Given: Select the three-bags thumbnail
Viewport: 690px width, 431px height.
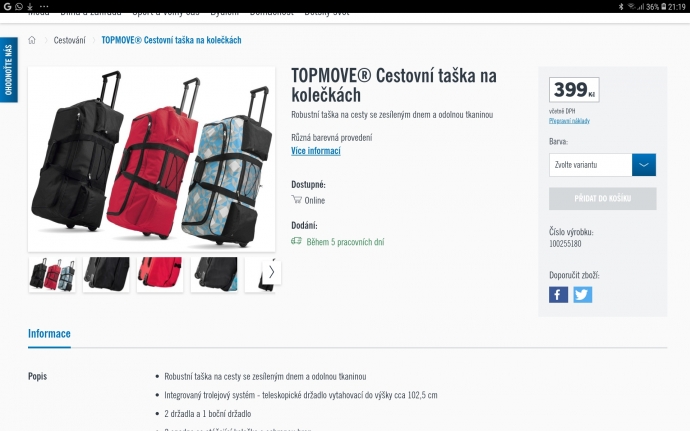Looking at the screenshot, I should 52,274.
